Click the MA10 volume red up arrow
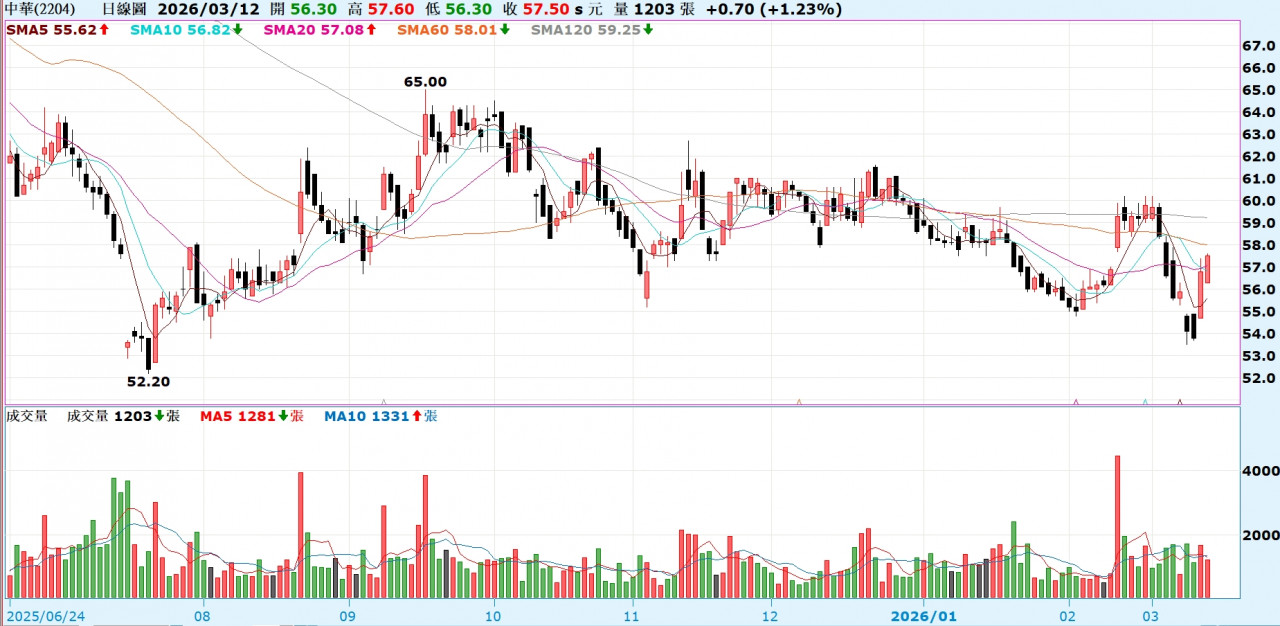Screen dimensions: 1280x626 (416, 416)
